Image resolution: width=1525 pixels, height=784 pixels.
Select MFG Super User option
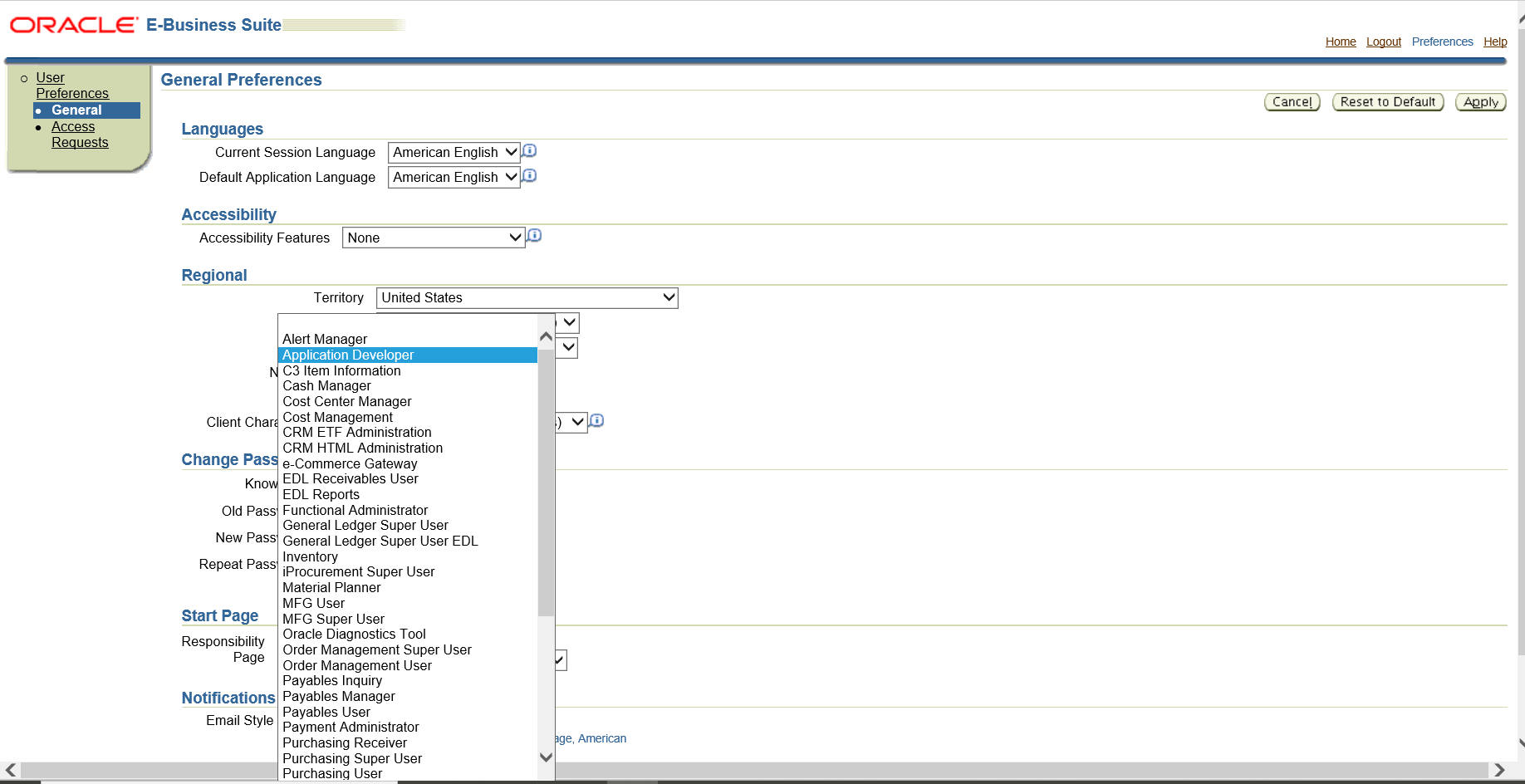tap(408, 620)
